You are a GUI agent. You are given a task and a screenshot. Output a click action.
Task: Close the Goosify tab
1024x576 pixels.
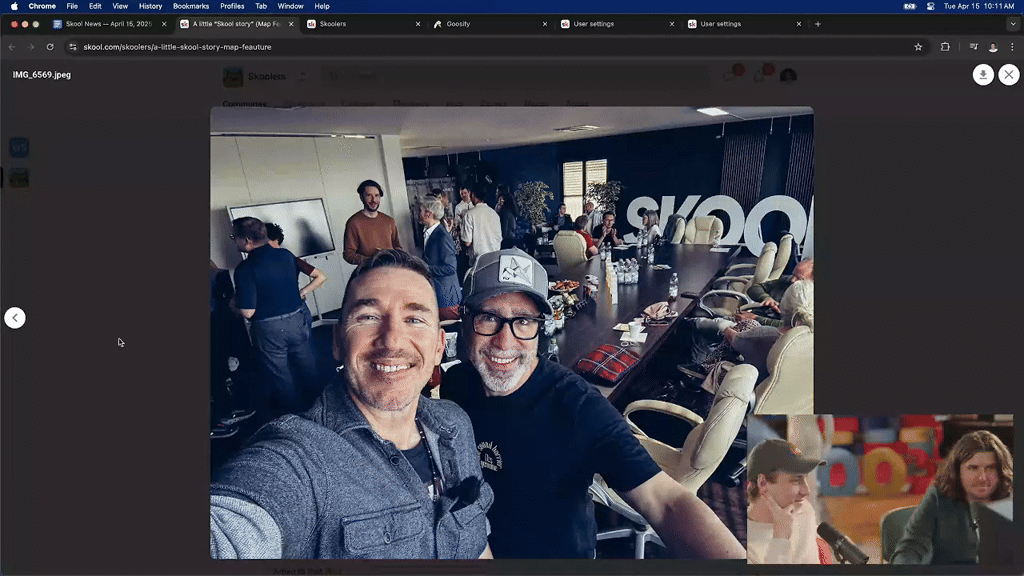pos(545,24)
